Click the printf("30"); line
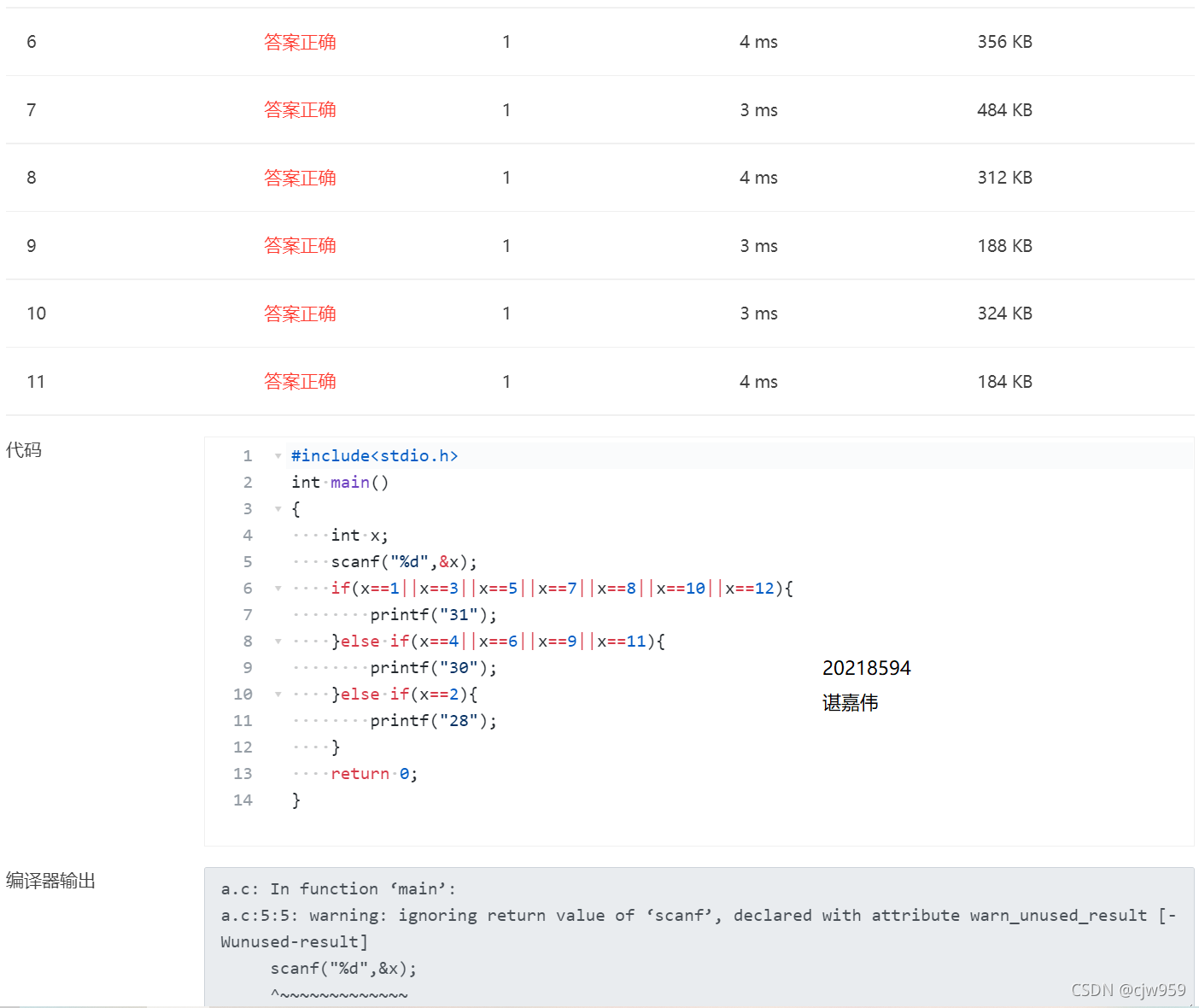This screenshot has height=1008, width=1199. click(433, 668)
